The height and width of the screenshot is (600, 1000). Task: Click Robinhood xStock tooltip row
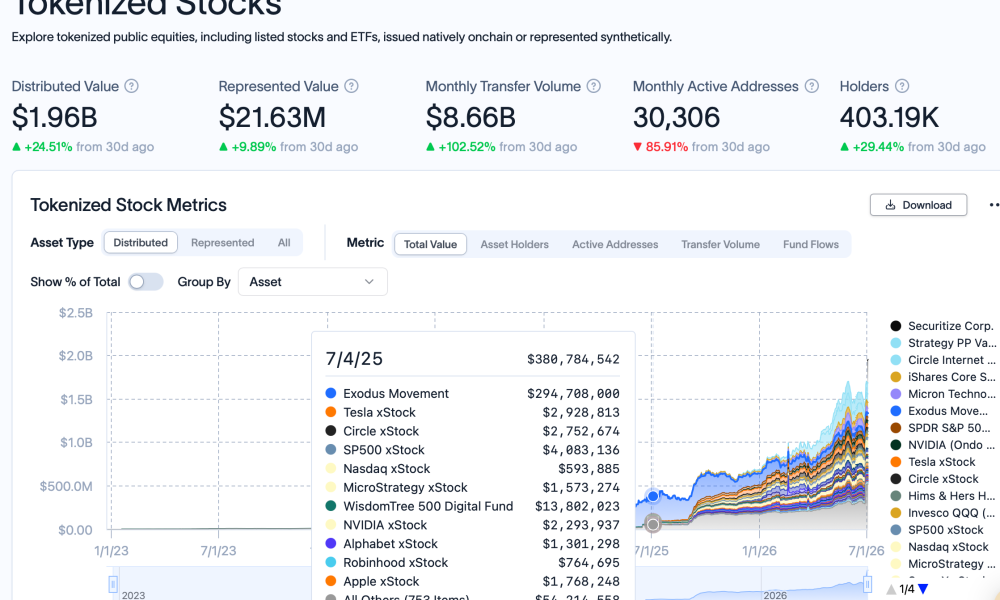click(473, 562)
